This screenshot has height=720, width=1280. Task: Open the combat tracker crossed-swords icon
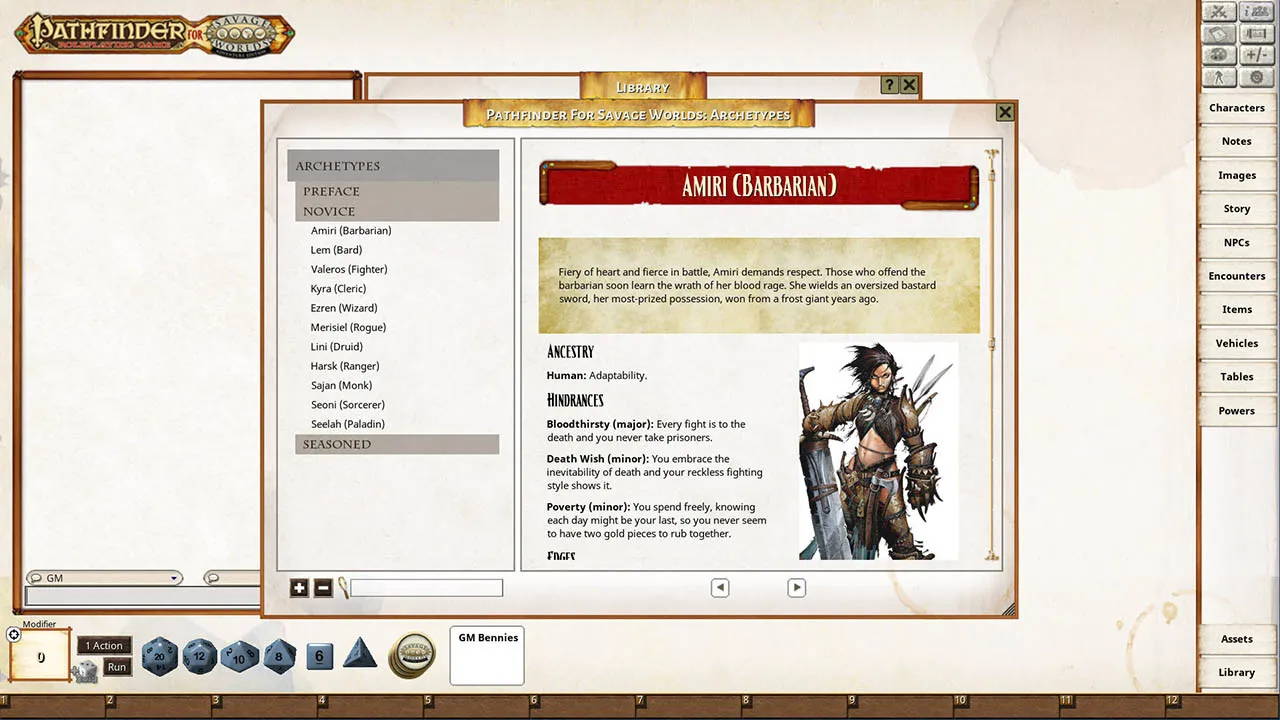point(1219,11)
